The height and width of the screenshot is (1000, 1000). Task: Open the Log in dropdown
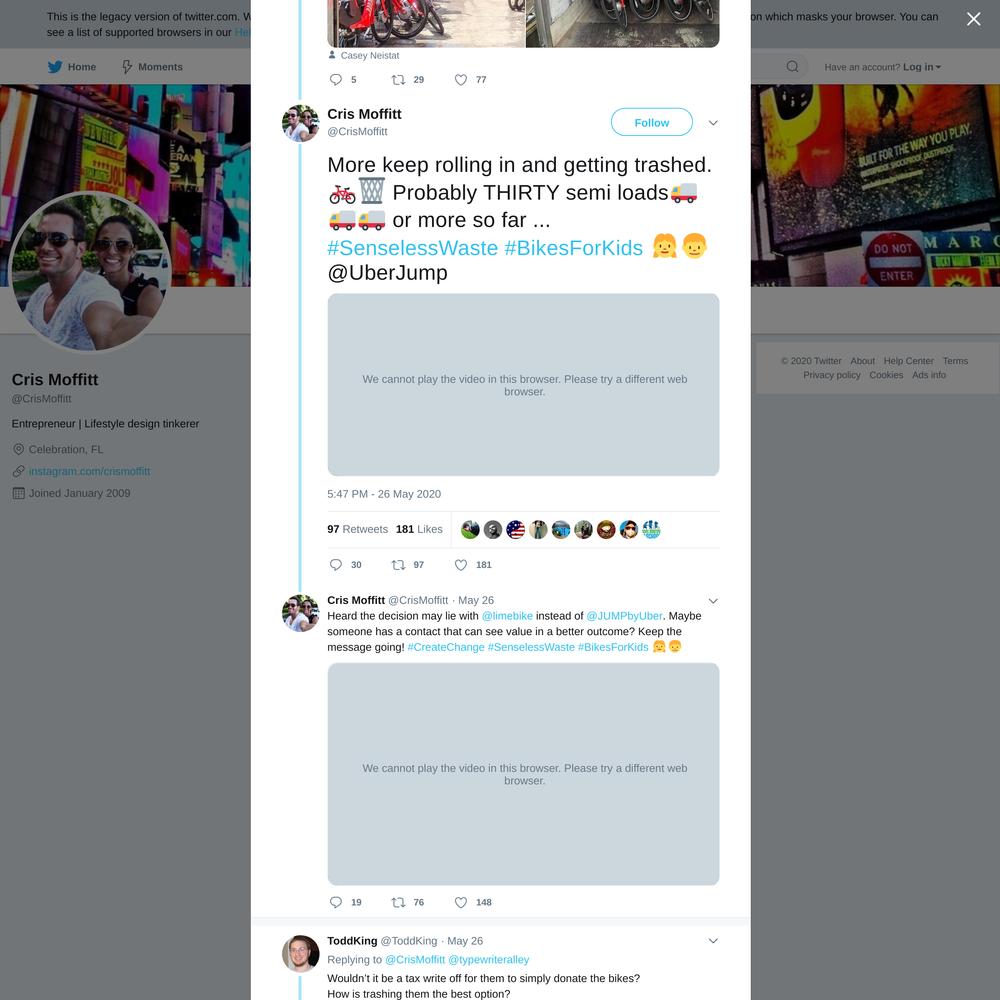coord(922,67)
